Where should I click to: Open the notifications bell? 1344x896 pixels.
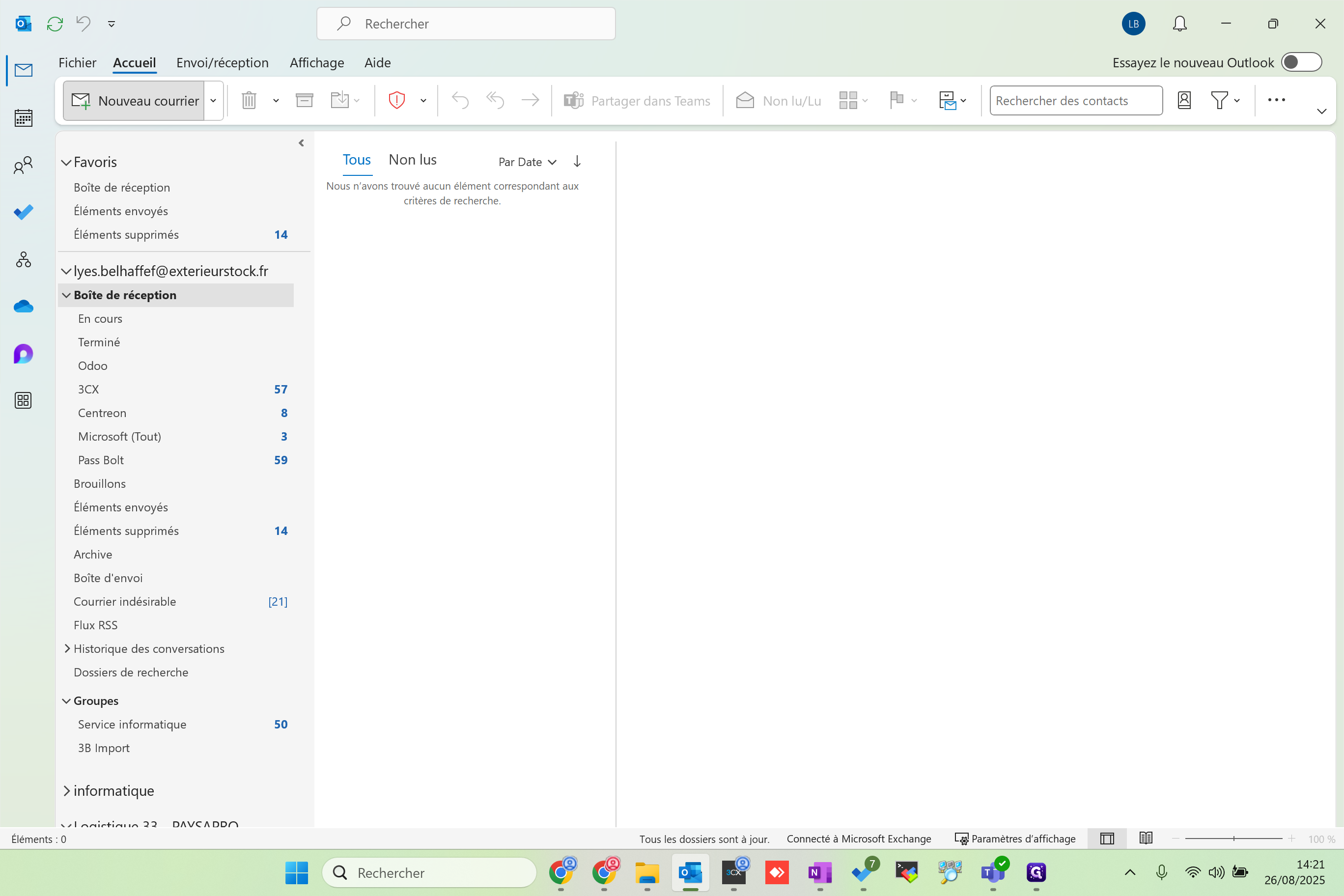click(x=1179, y=24)
